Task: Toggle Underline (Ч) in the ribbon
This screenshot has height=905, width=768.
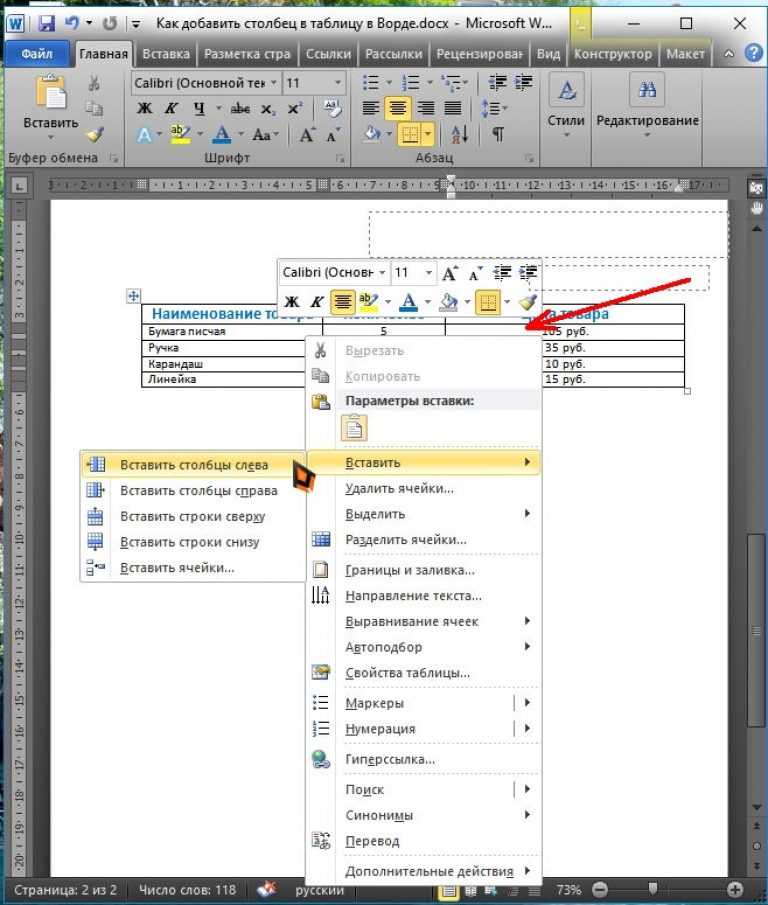Action: pyautogui.click(x=199, y=108)
